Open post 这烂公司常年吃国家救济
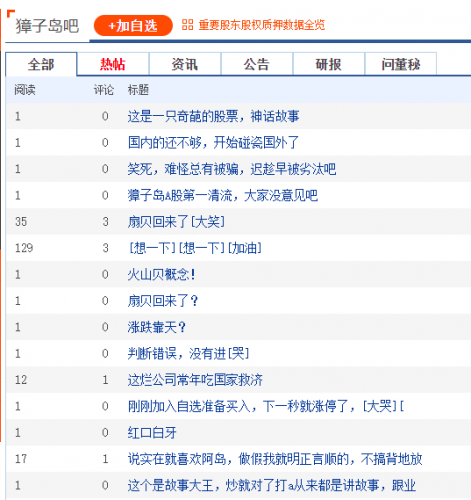Image resolution: width=471 pixels, height=500 pixels. (x=195, y=380)
